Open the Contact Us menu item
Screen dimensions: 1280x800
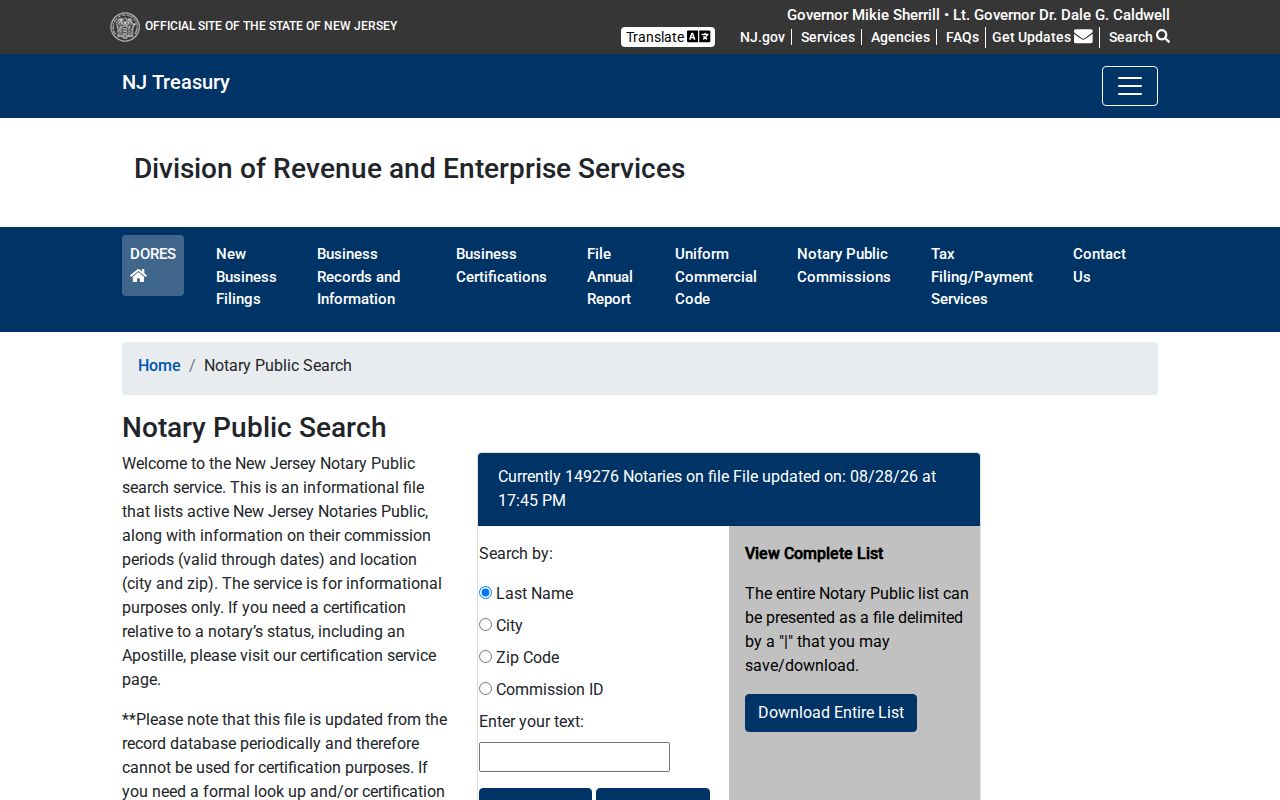pyautogui.click(x=1099, y=265)
